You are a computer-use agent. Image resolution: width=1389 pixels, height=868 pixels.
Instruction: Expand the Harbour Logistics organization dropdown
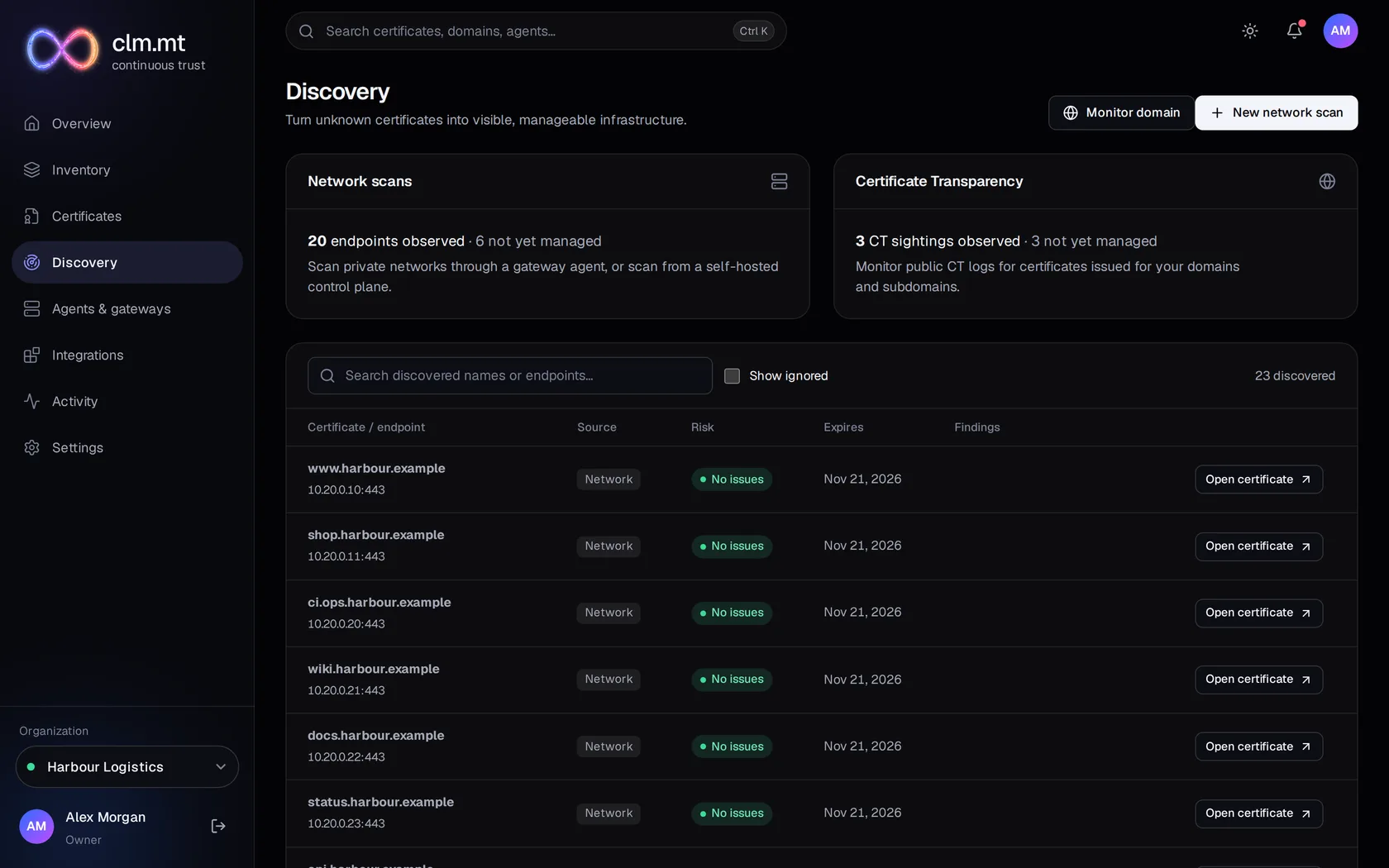[127, 767]
